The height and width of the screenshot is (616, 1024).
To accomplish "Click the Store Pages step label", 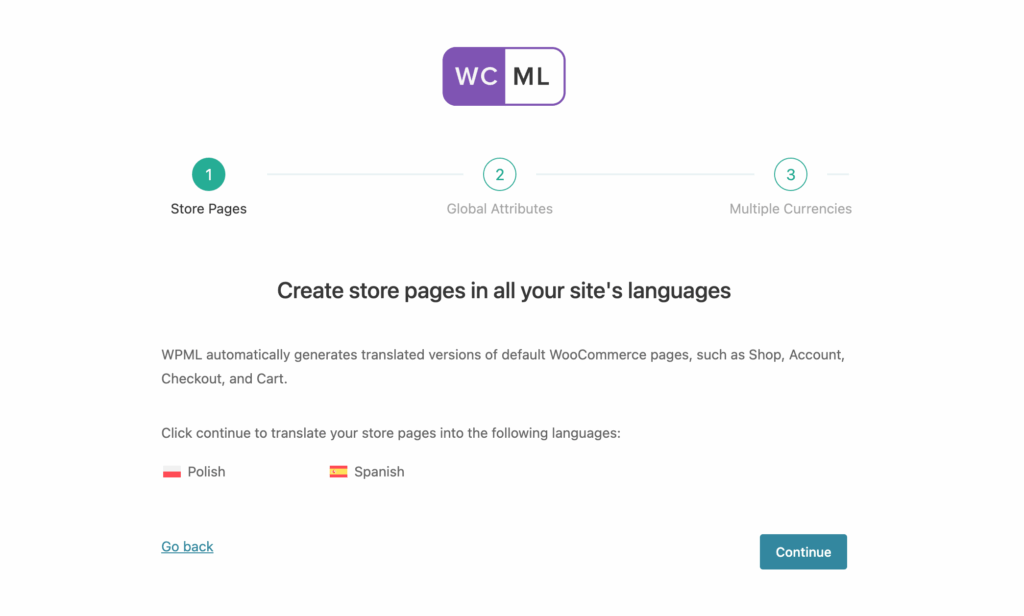I will (x=208, y=209).
